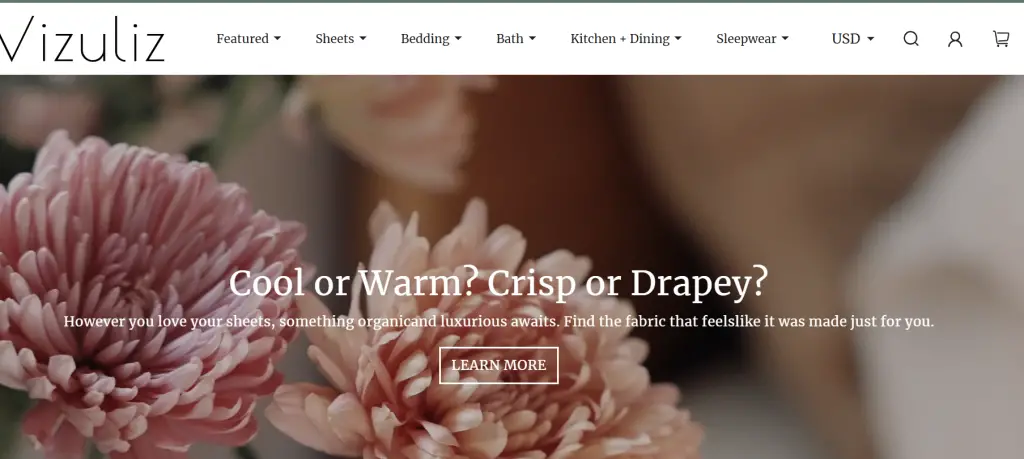The image size is (1024, 459).
Task: Expand the Bath dropdown arrow
Action: pyautogui.click(x=532, y=39)
